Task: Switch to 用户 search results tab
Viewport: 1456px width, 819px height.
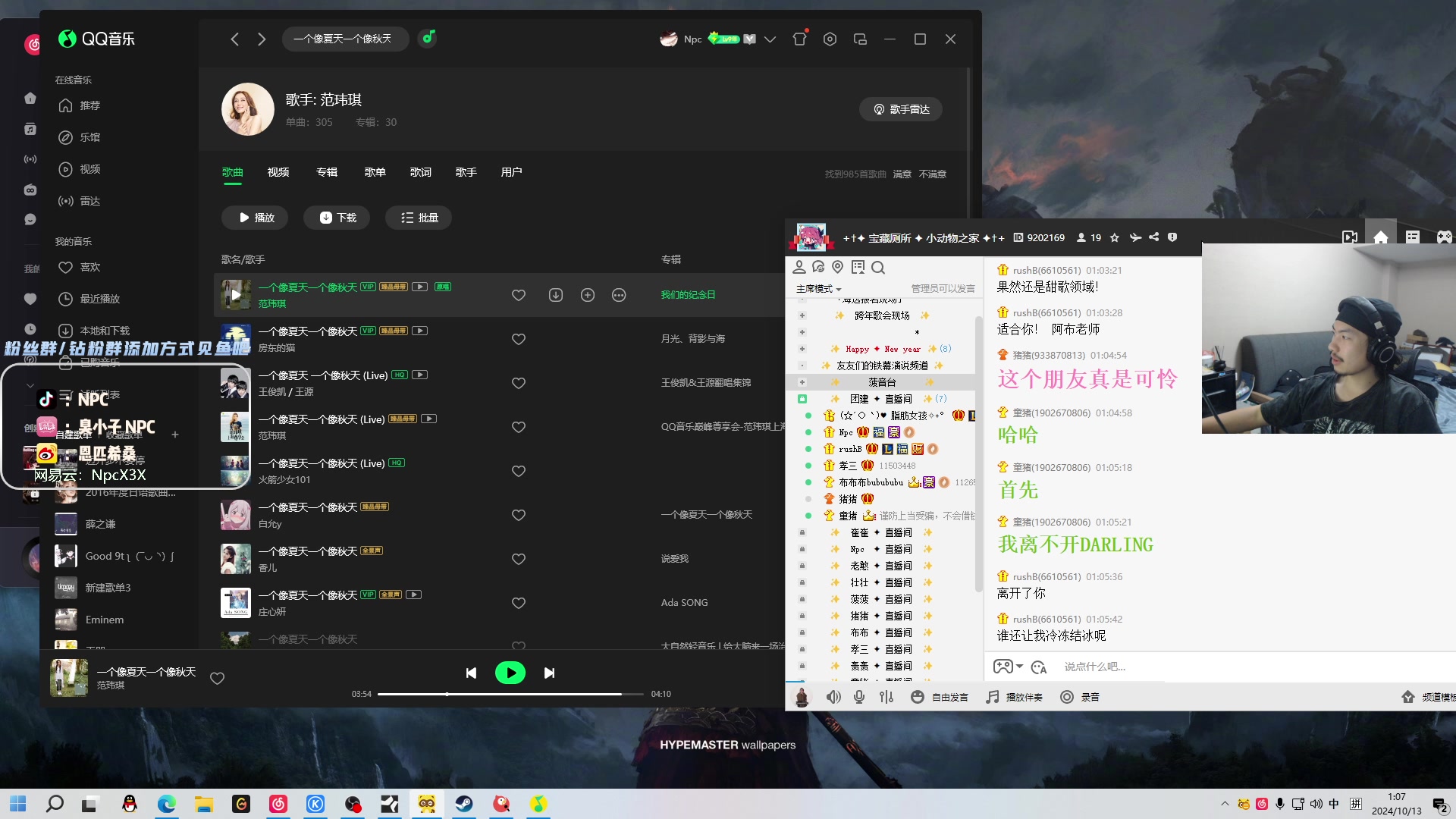Action: (511, 172)
